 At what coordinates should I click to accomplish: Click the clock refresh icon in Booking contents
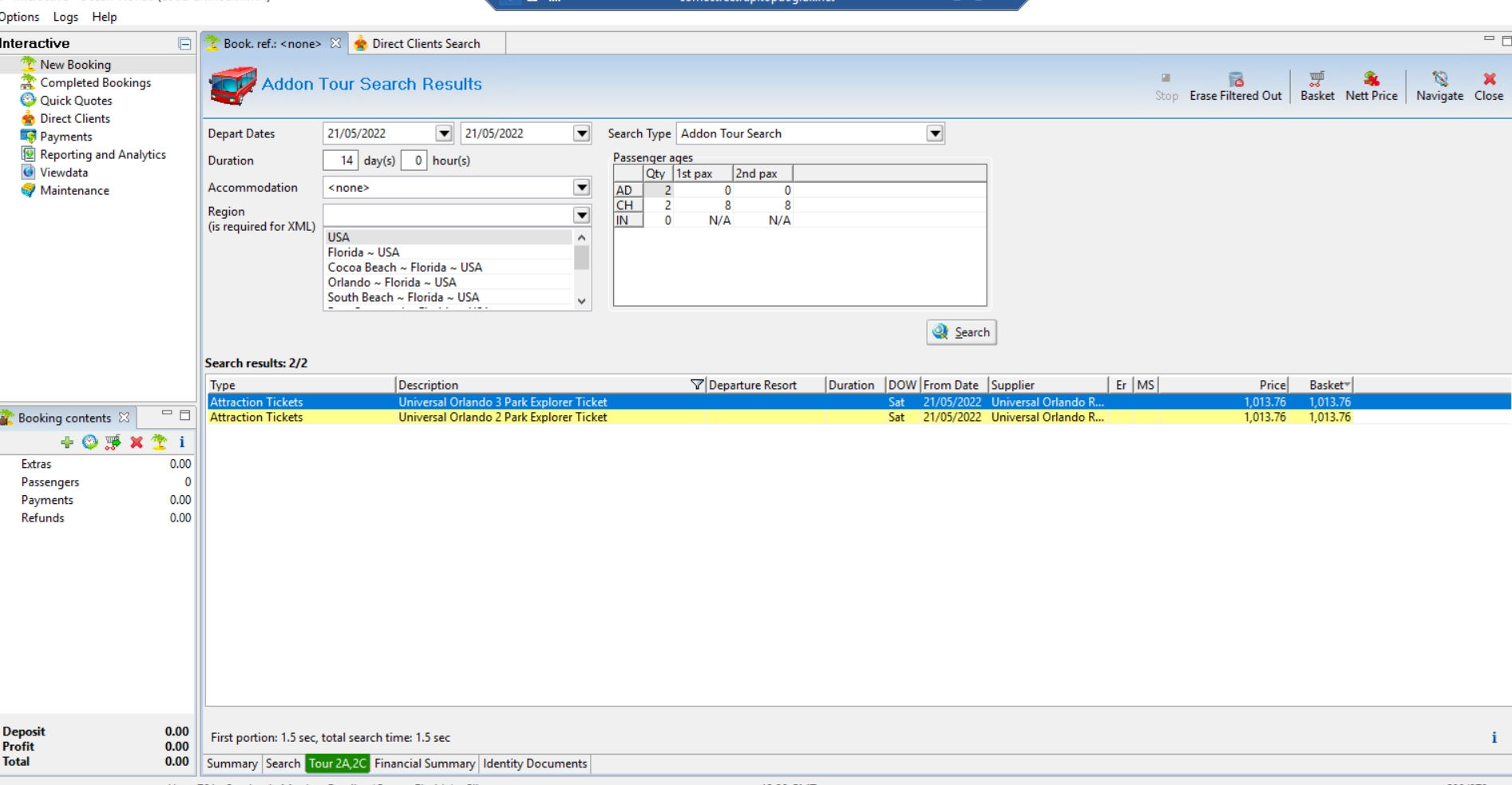[90, 442]
